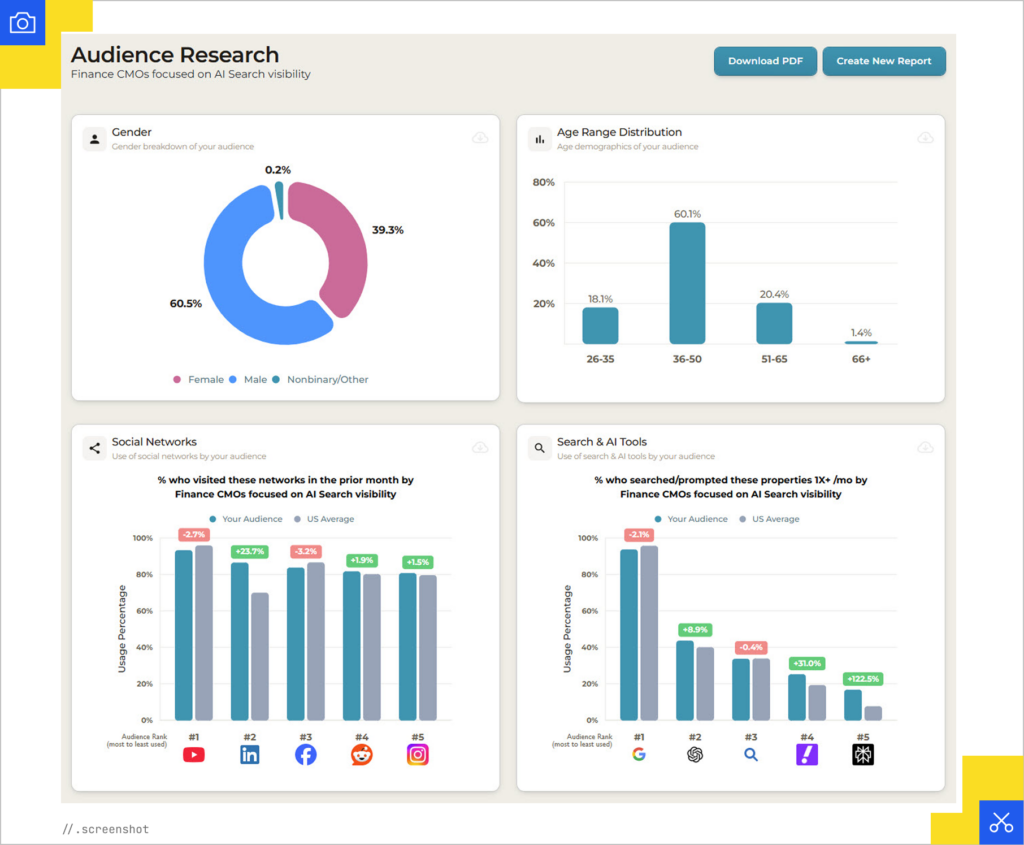Click the Download PDF button
The width and height of the screenshot is (1024, 845).
(765, 61)
